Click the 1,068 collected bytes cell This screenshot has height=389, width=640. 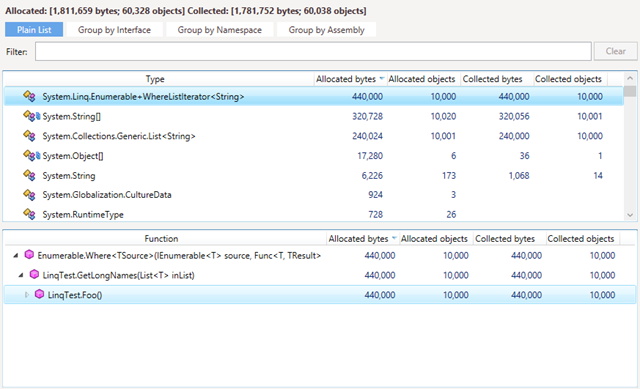click(x=519, y=176)
